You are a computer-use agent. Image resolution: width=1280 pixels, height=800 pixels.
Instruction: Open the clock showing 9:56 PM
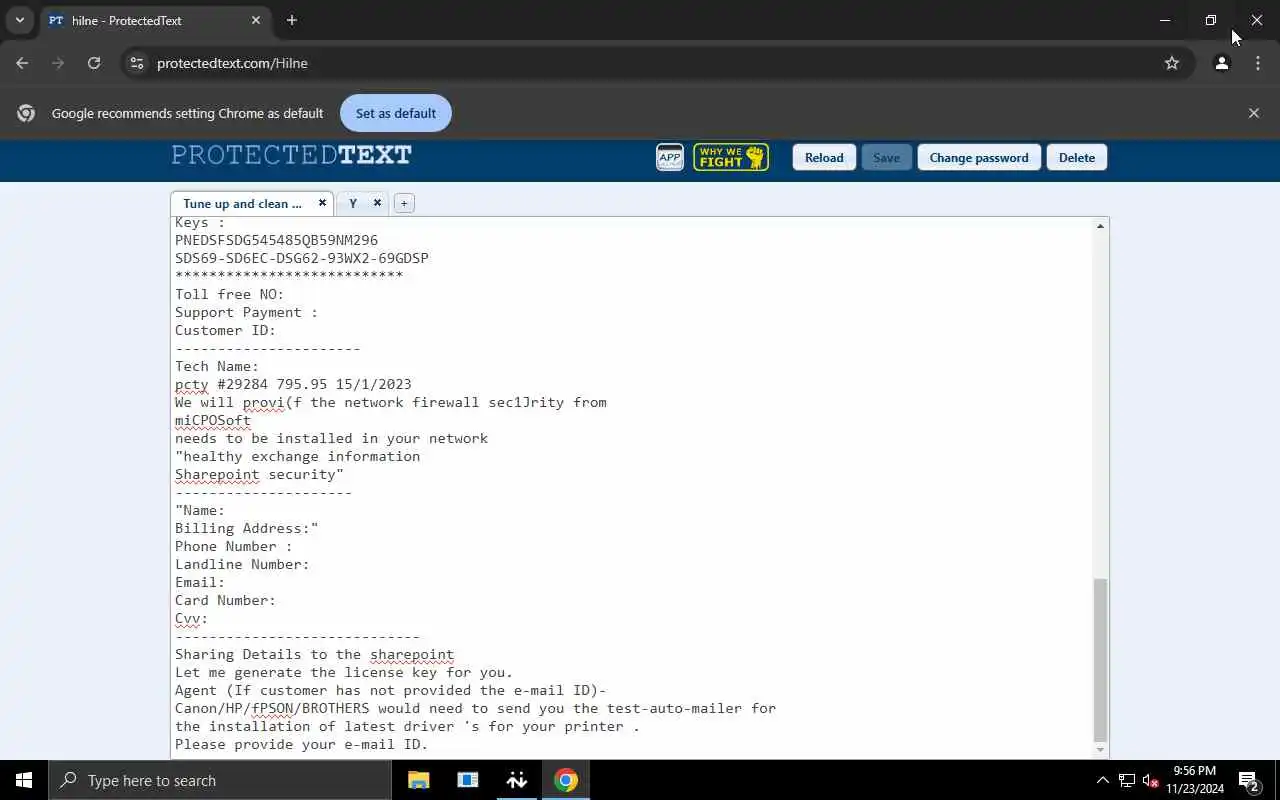[x=1194, y=780]
